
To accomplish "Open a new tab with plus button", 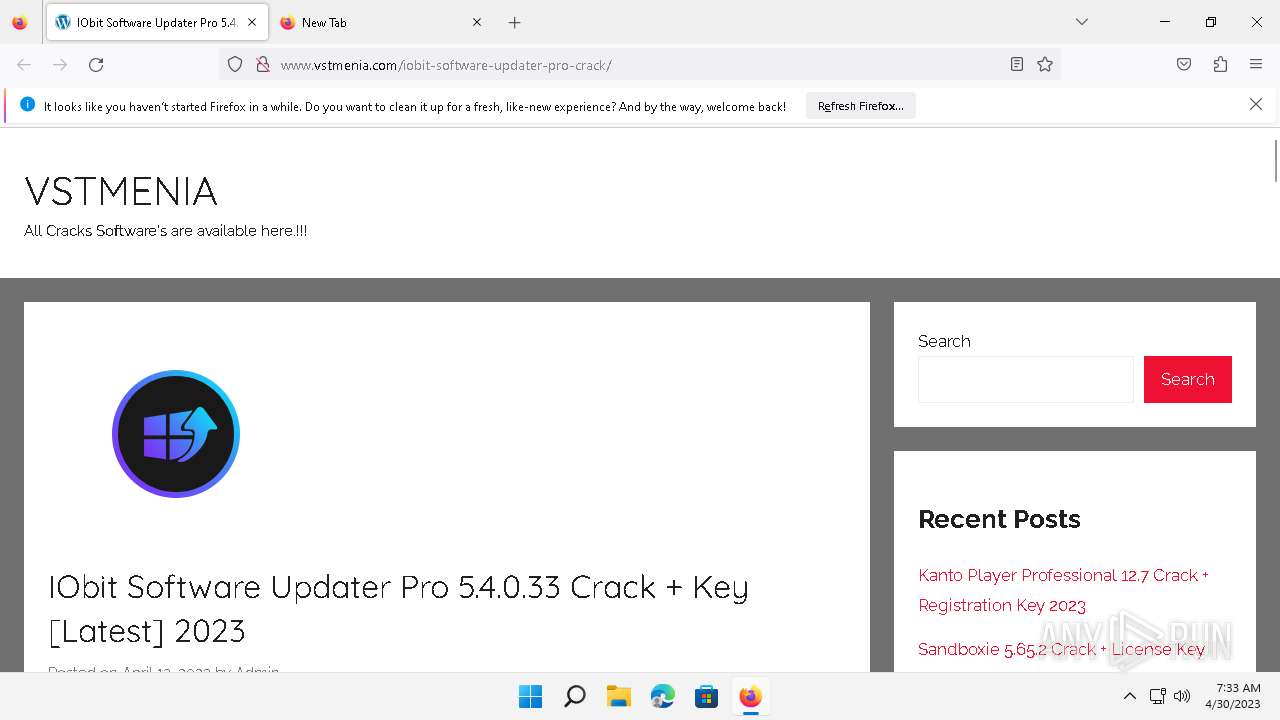I will [515, 22].
